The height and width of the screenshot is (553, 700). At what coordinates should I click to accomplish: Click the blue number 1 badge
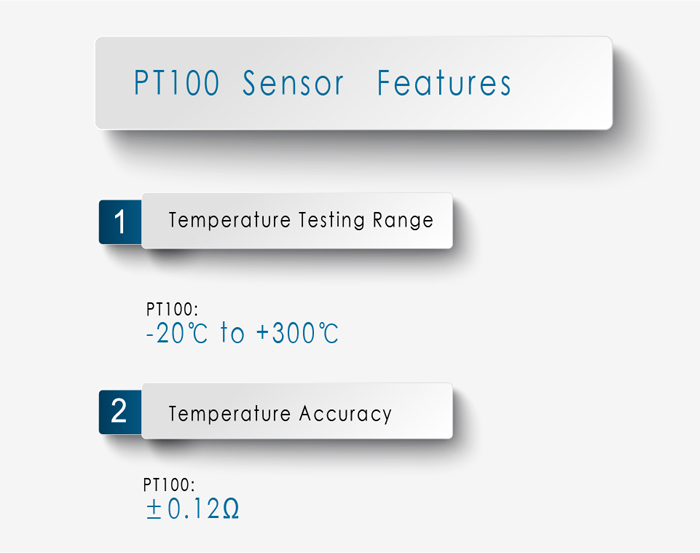tap(120, 222)
